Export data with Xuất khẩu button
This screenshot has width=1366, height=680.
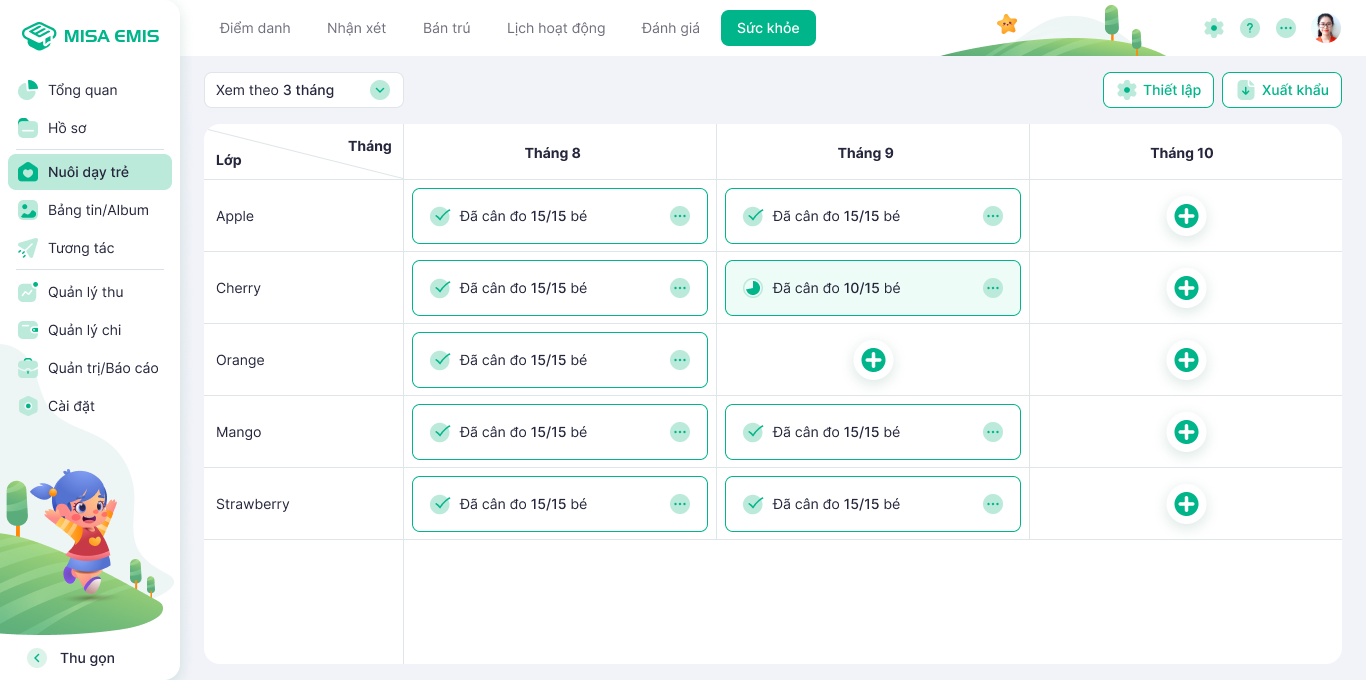[x=1281, y=90]
